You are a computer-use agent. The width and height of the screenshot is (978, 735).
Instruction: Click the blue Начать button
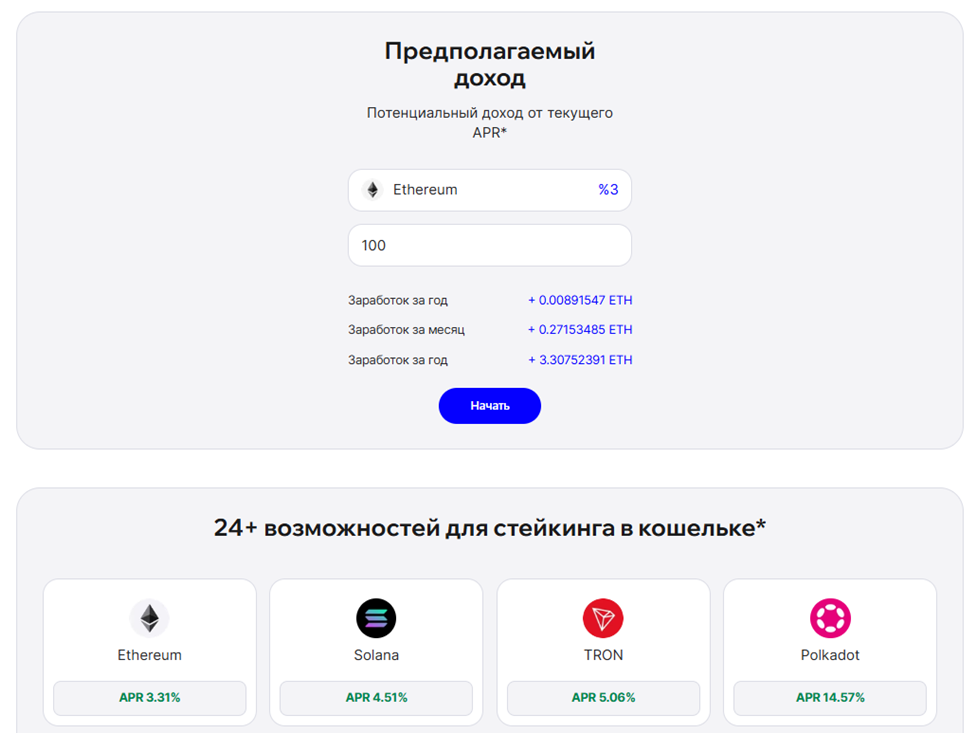pos(490,406)
